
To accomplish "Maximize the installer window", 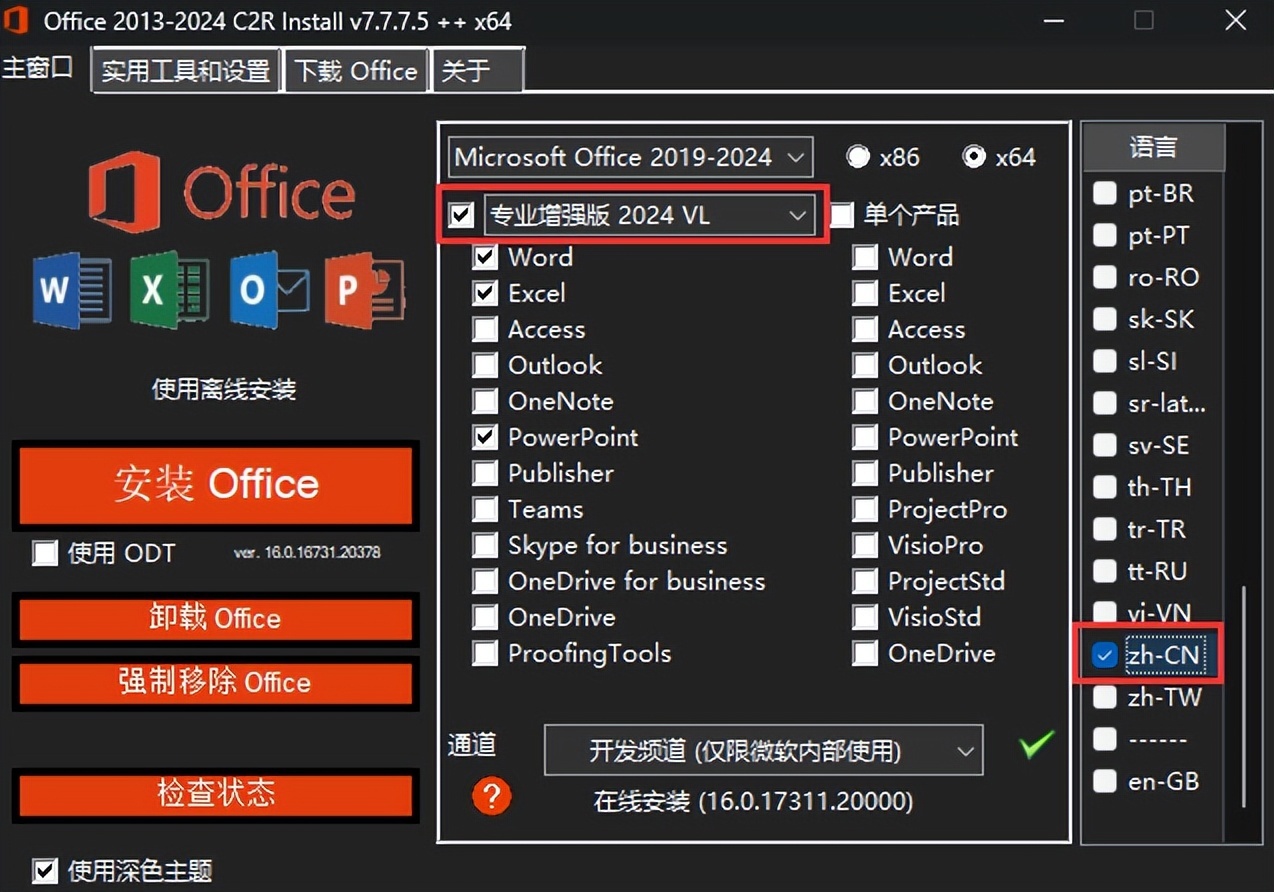I will pyautogui.click(x=1144, y=20).
